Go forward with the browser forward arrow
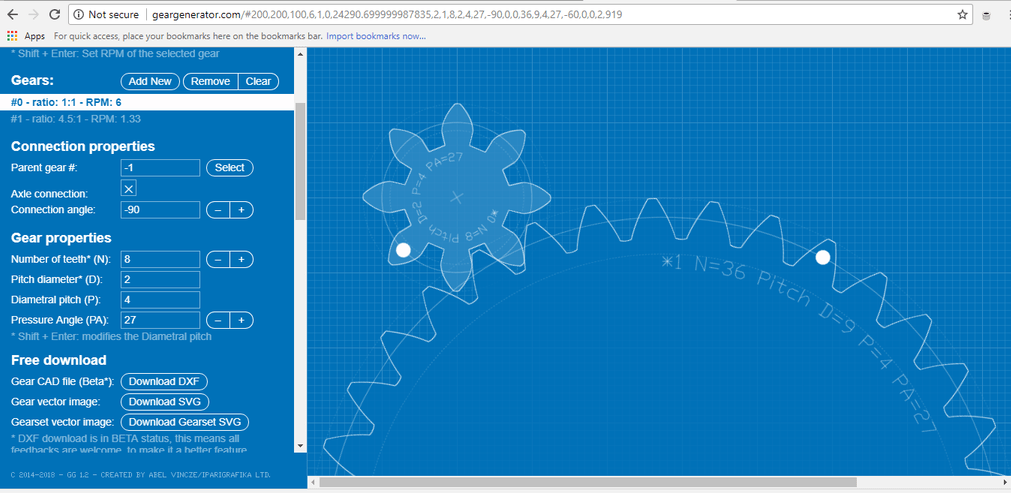This screenshot has height=493, width=1011. pos(34,14)
